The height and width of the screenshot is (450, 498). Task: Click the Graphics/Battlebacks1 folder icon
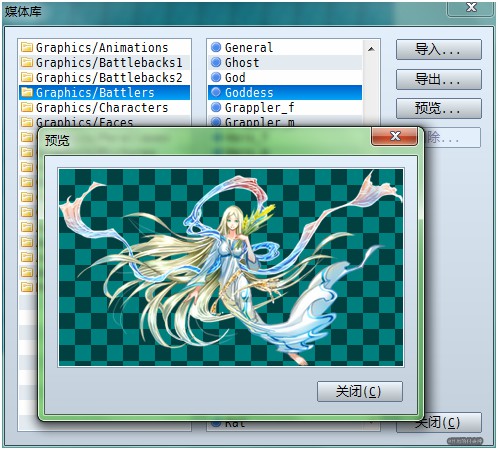[27, 62]
